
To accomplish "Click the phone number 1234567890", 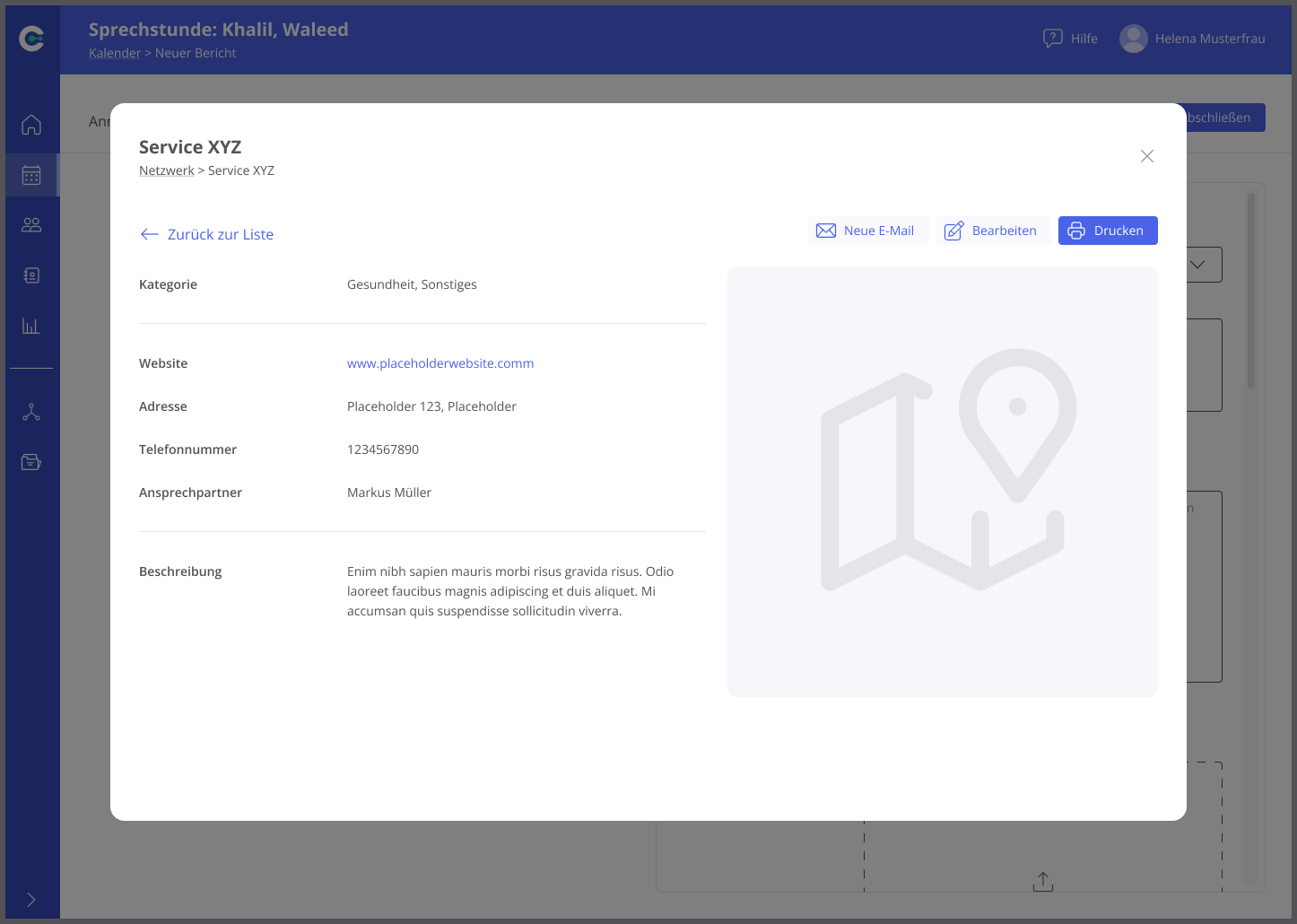I will [x=383, y=449].
